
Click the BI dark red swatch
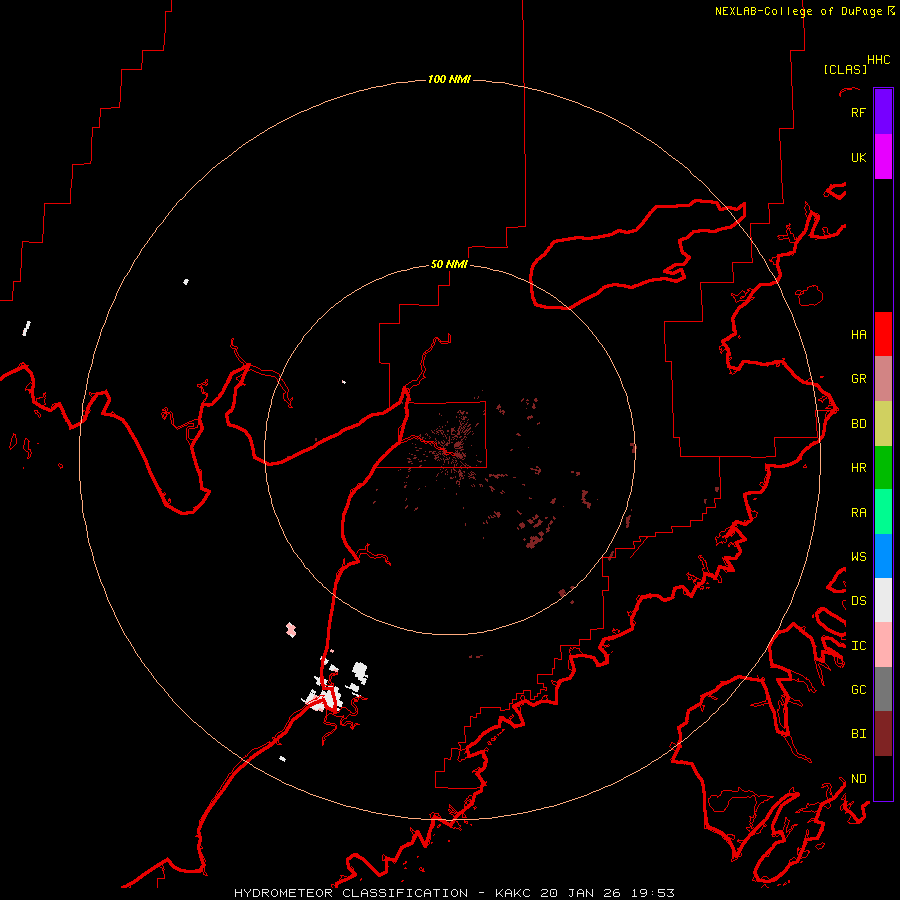point(883,734)
